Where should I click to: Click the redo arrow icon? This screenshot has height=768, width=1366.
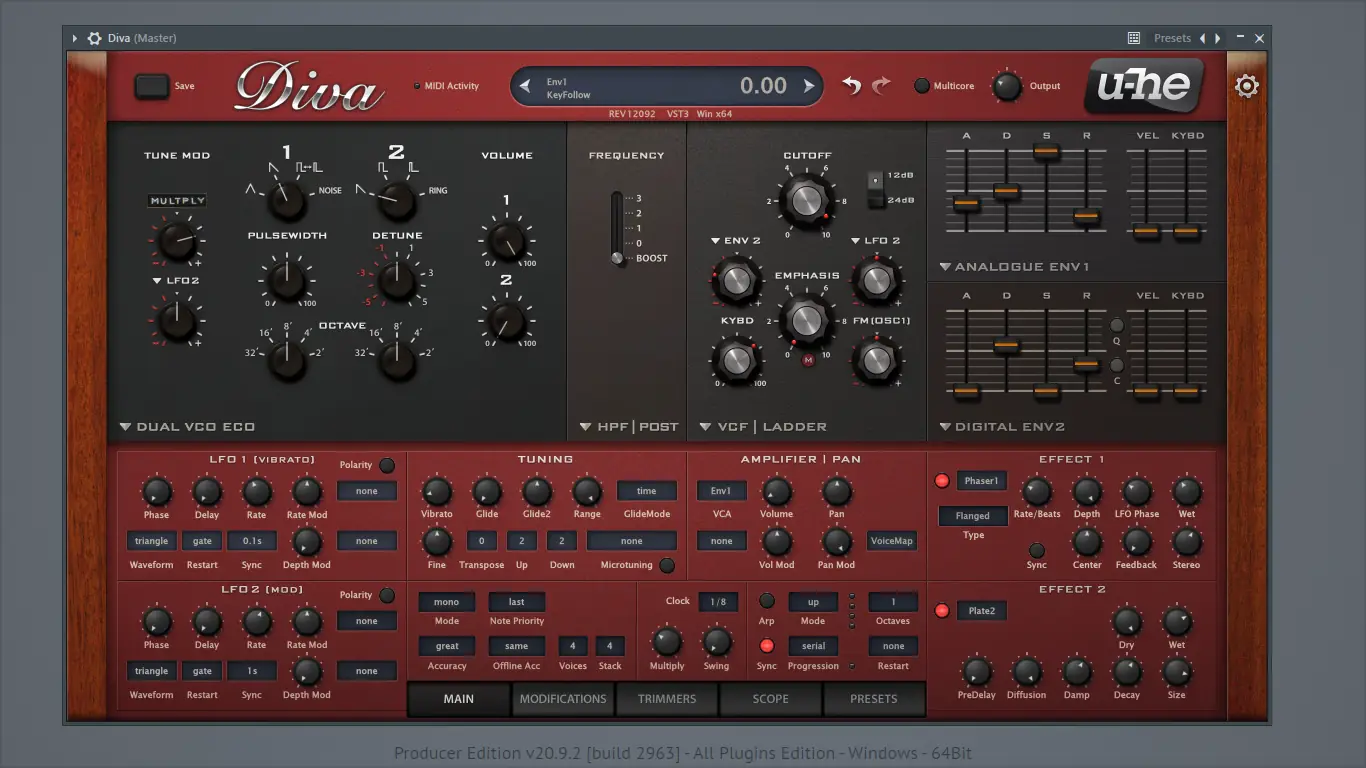(x=881, y=86)
